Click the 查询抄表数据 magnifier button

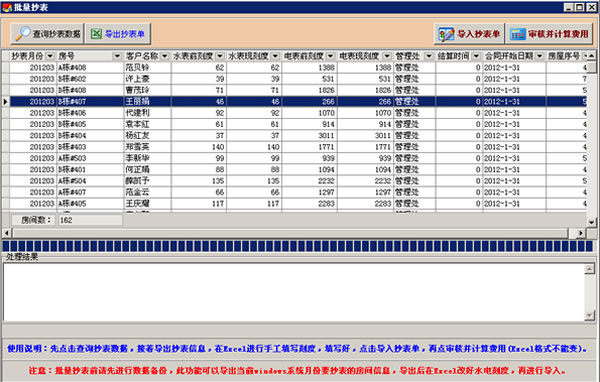click(47, 34)
